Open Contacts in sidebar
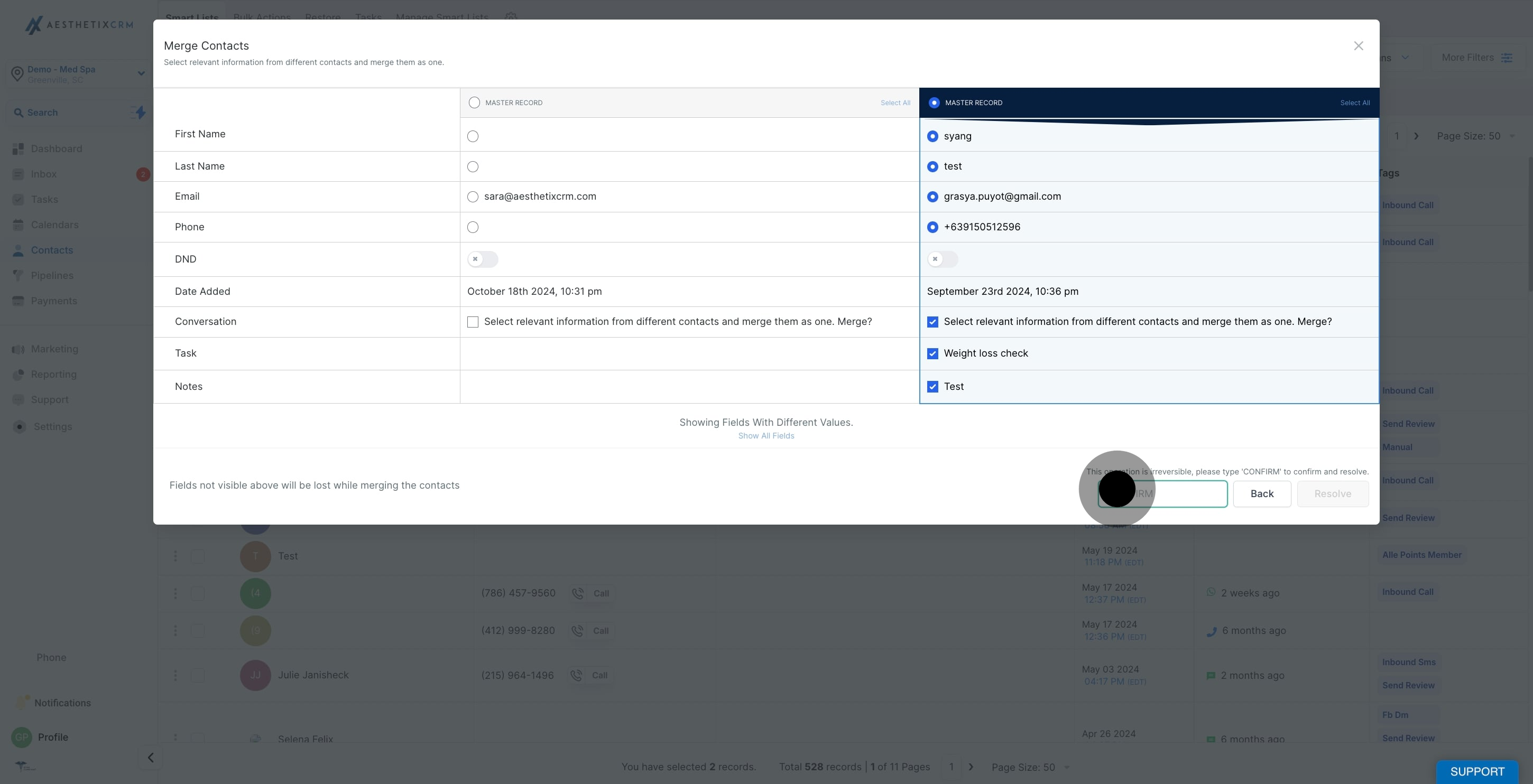Screen dimensions: 1533x784 click(x=52, y=250)
